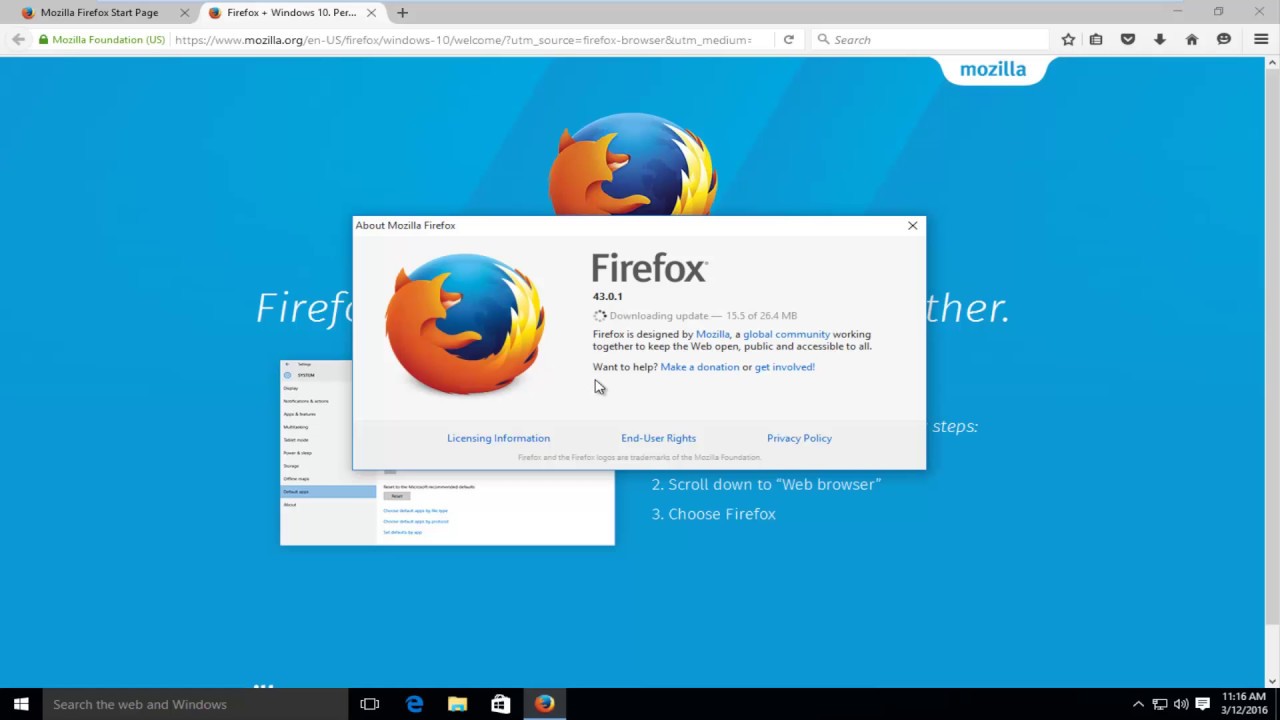This screenshot has width=1280, height=720.
Task: Click the page vertical scrollbar down arrow
Action: [1272, 680]
